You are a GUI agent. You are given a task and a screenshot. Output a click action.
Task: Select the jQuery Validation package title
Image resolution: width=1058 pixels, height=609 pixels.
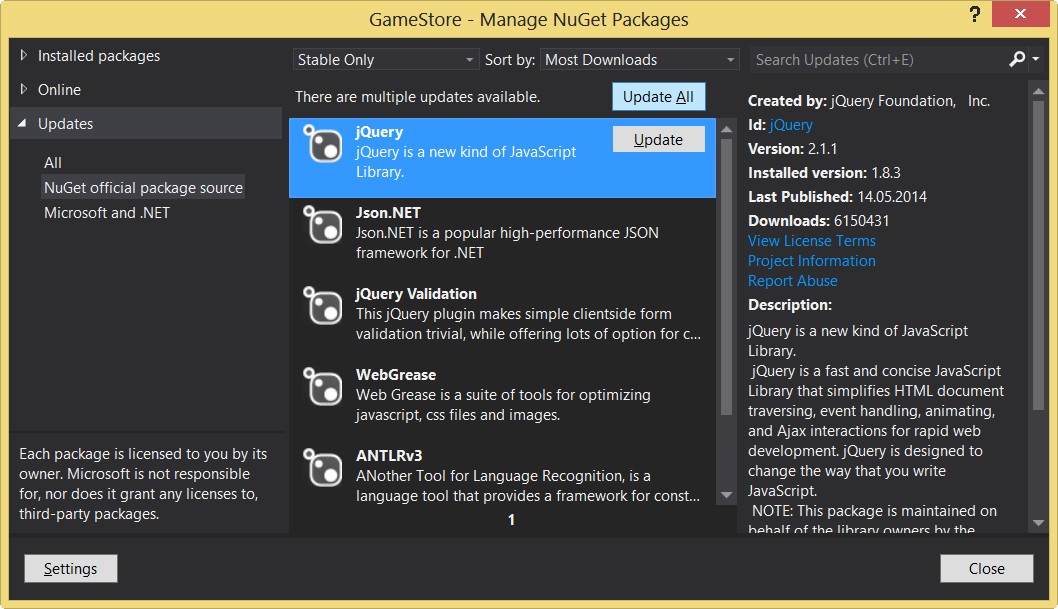(416, 294)
